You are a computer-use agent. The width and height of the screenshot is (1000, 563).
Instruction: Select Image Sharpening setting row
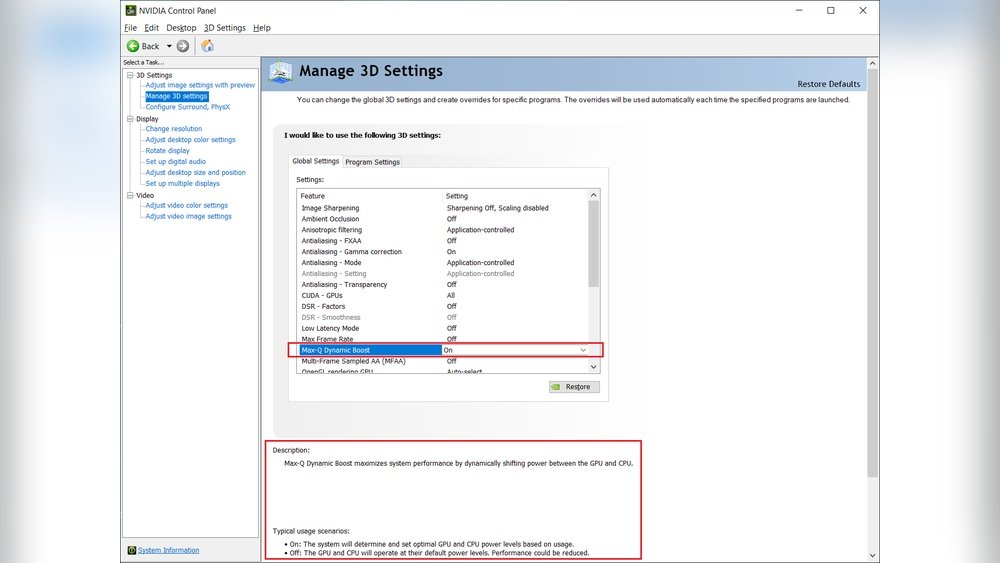click(443, 208)
